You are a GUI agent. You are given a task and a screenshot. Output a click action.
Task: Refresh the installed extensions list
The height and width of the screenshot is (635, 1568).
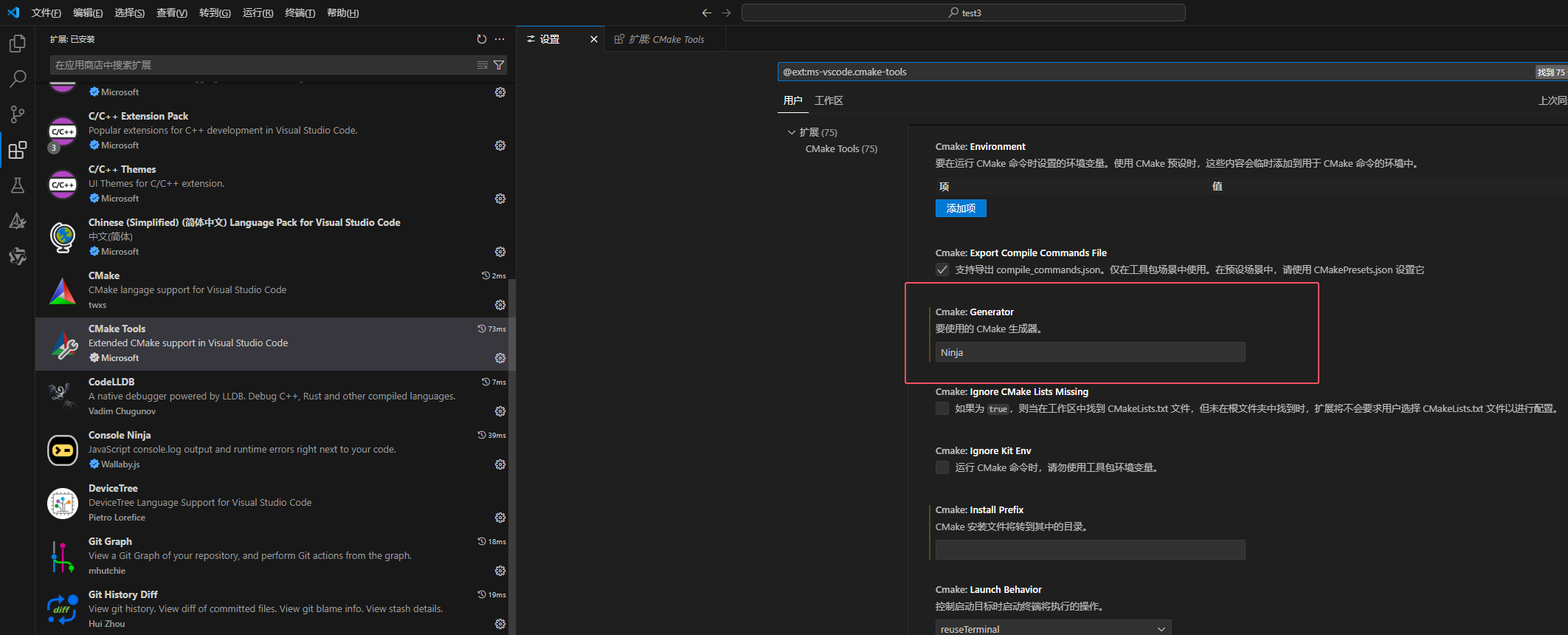[482, 39]
